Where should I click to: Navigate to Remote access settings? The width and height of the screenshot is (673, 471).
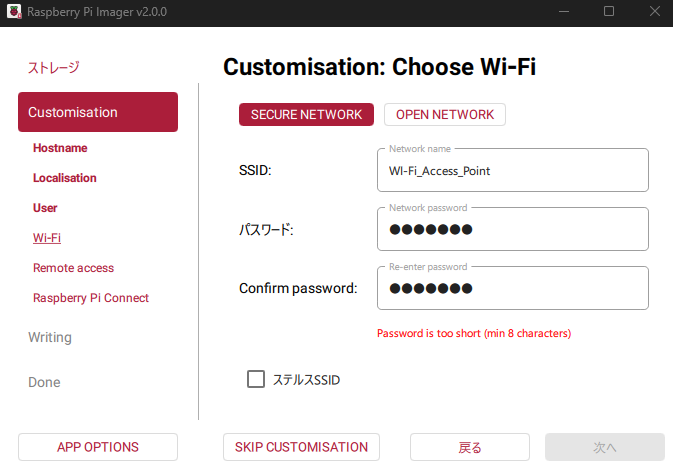coord(73,268)
